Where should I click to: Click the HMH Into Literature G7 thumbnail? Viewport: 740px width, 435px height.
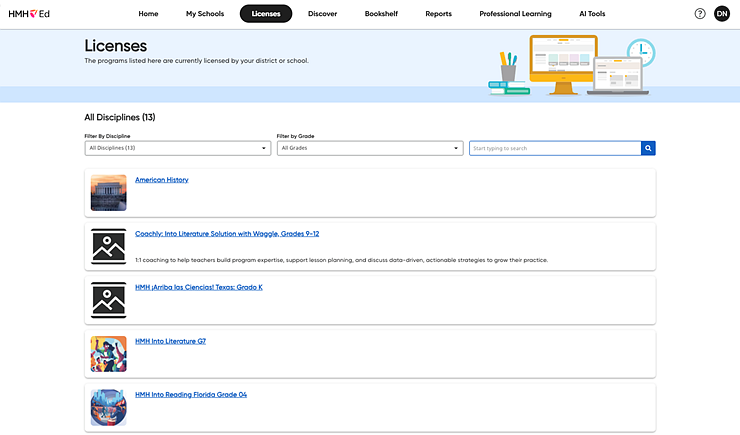109,354
